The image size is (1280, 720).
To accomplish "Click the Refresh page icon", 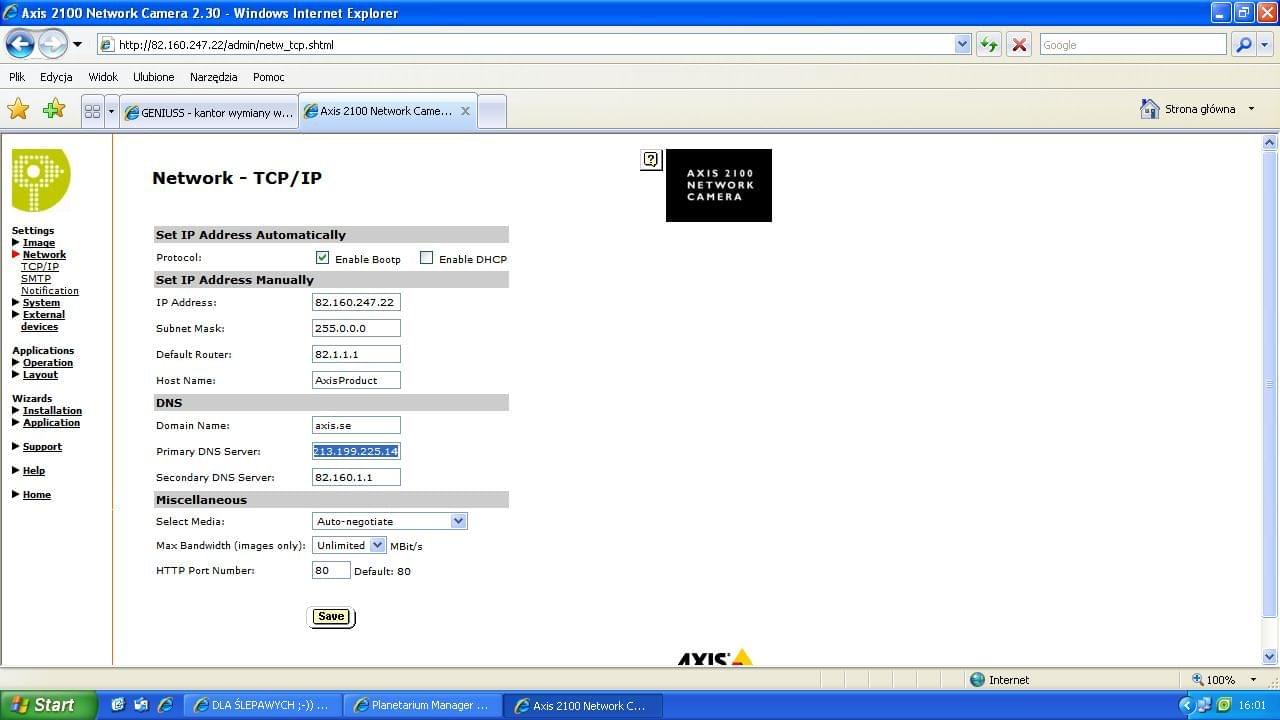I will point(988,45).
